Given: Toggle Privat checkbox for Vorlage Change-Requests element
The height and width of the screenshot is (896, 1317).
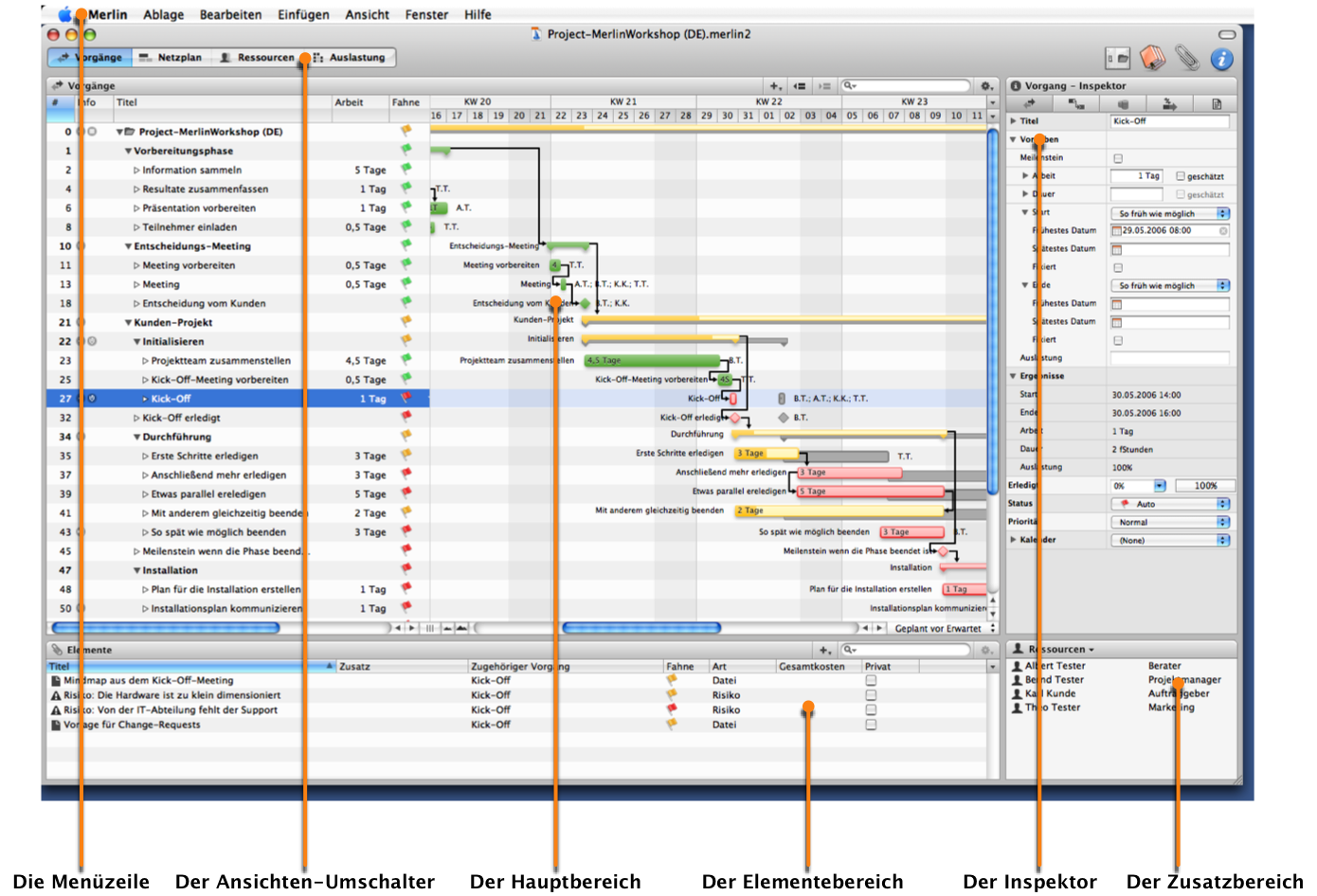Looking at the screenshot, I should coord(871,725).
